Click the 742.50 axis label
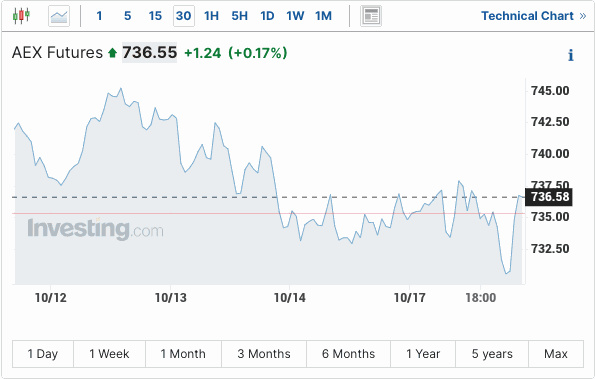 point(550,122)
